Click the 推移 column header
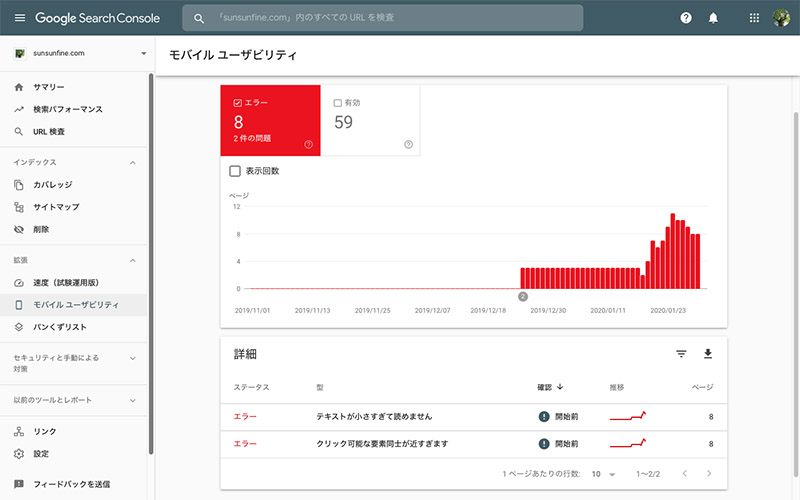This screenshot has width=800, height=500. 617,388
